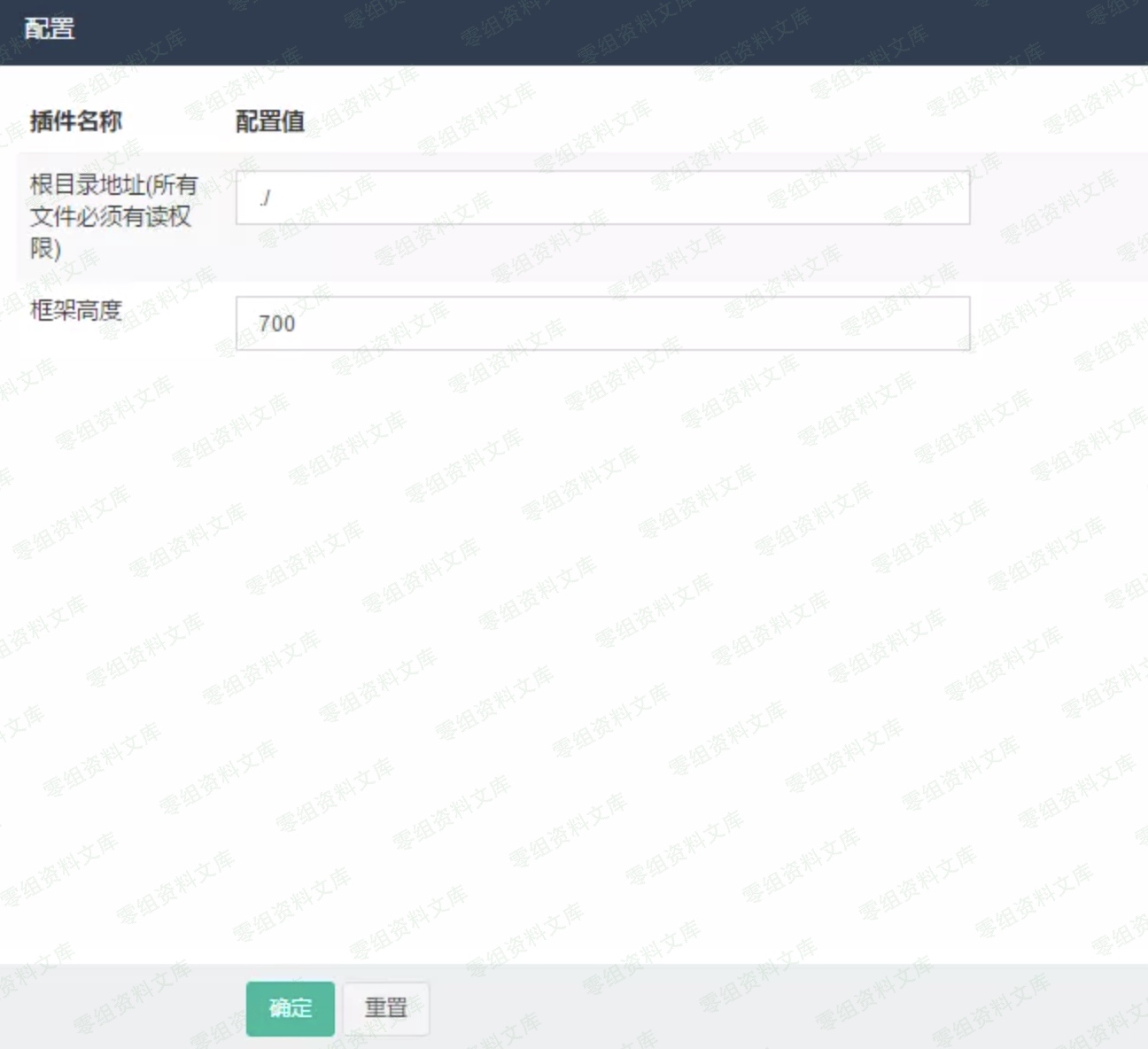Focus the 根目录地址 input field

tap(602, 198)
